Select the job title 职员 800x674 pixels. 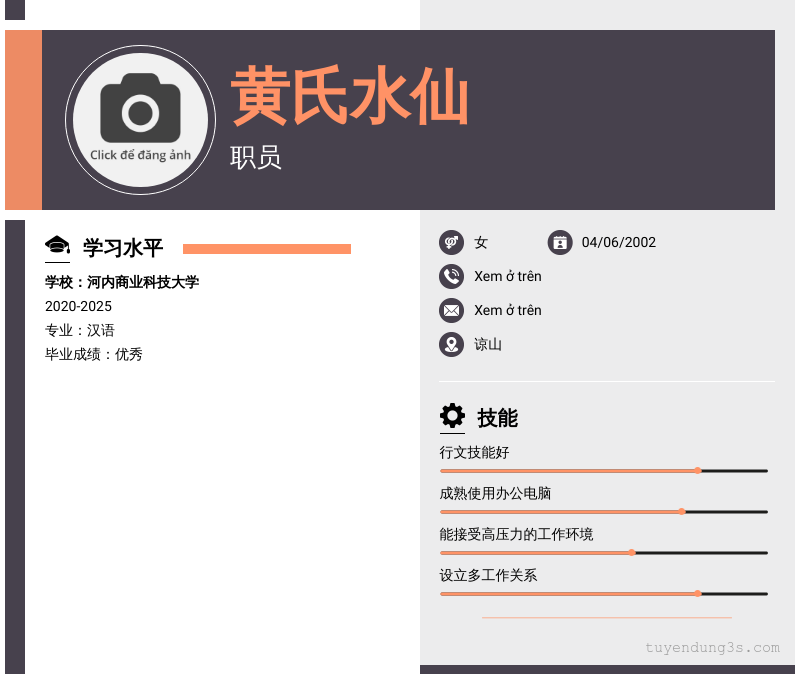point(256,157)
